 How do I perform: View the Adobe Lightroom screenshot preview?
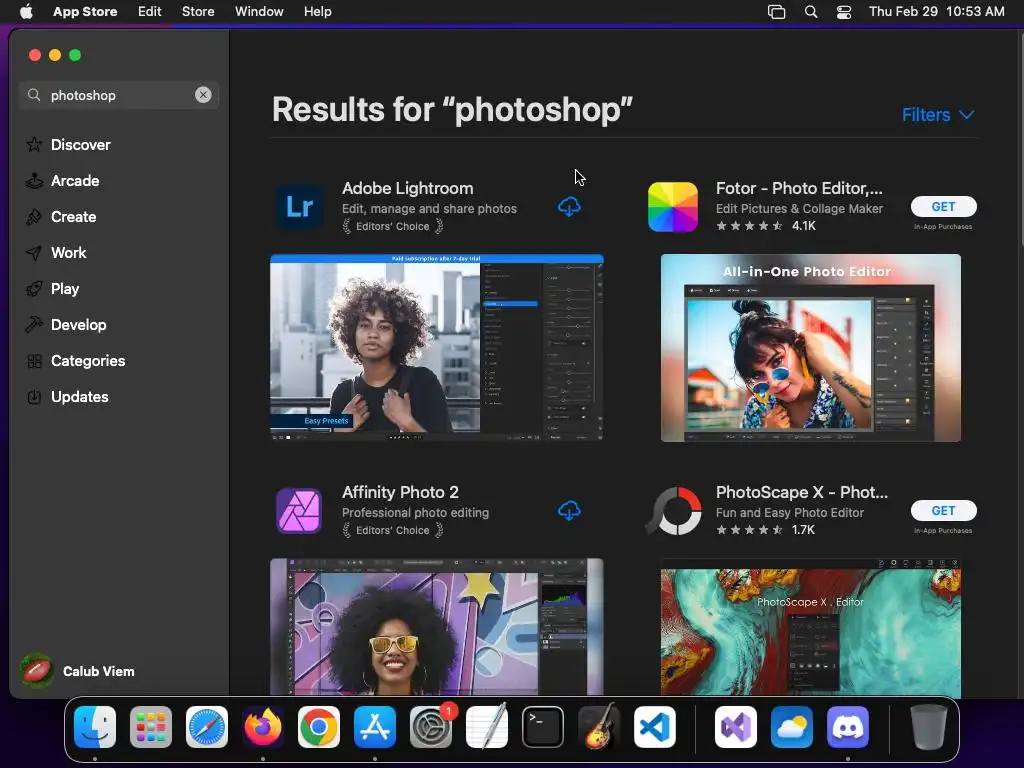tap(437, 347)
